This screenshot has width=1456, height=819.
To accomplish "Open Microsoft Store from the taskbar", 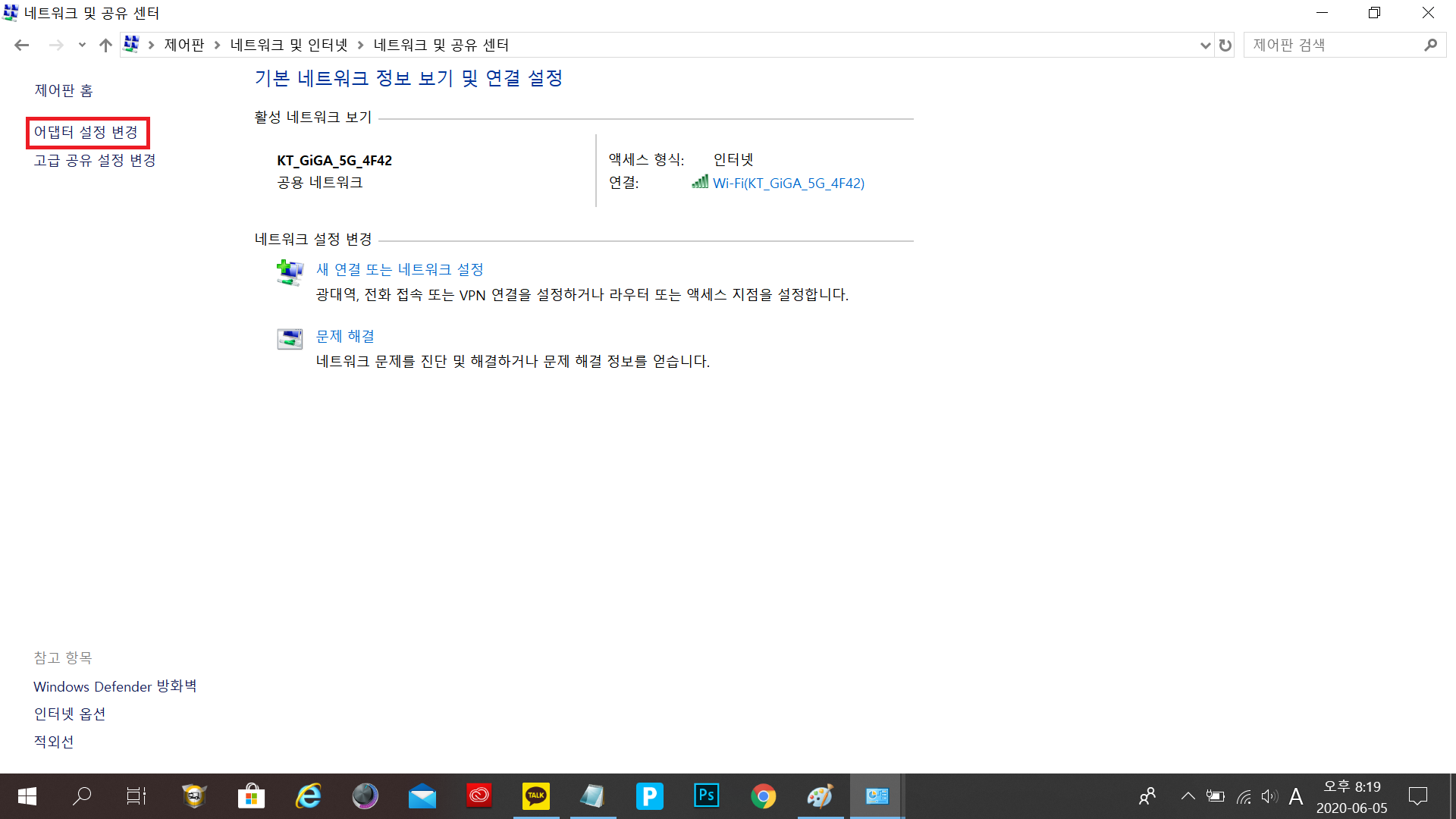I will coord(251,796).
